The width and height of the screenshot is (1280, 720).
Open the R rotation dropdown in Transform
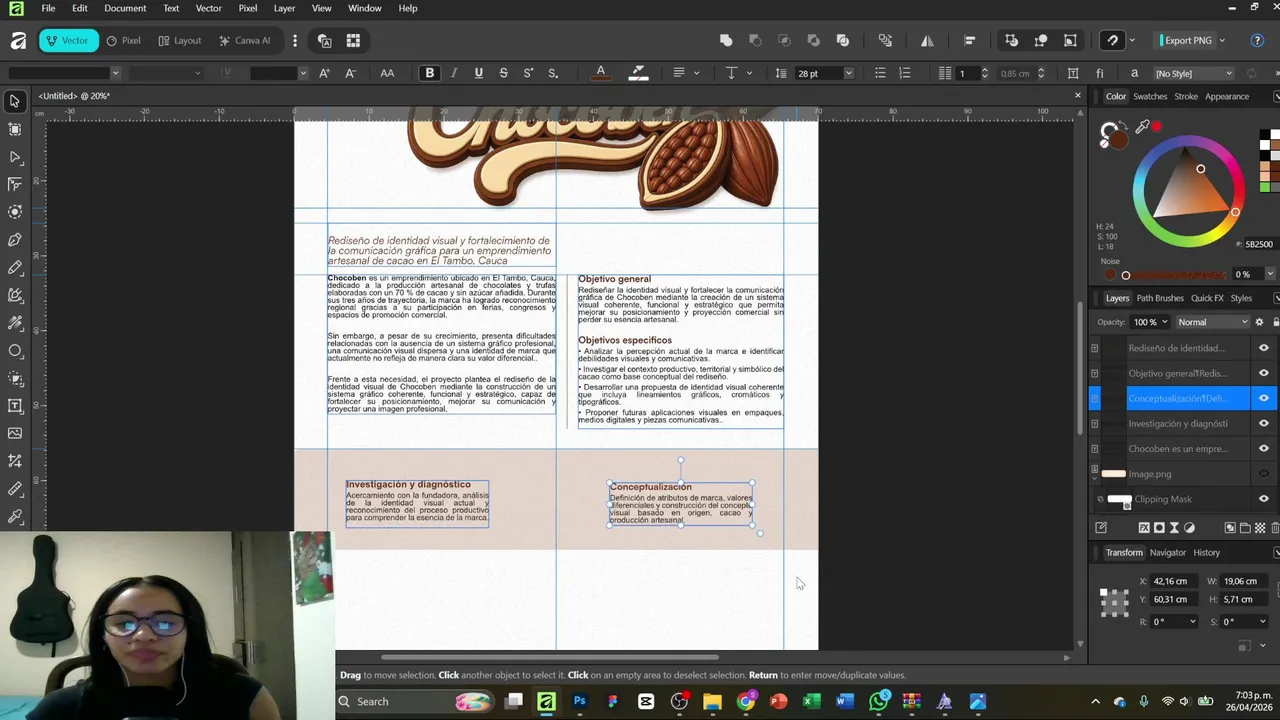coord(1192,622)
